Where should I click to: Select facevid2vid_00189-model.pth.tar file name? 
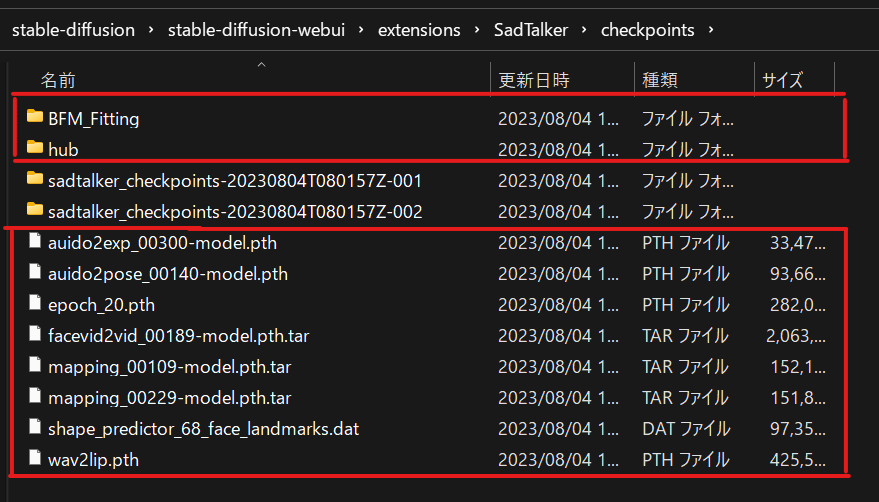click(x=179, y=336)
